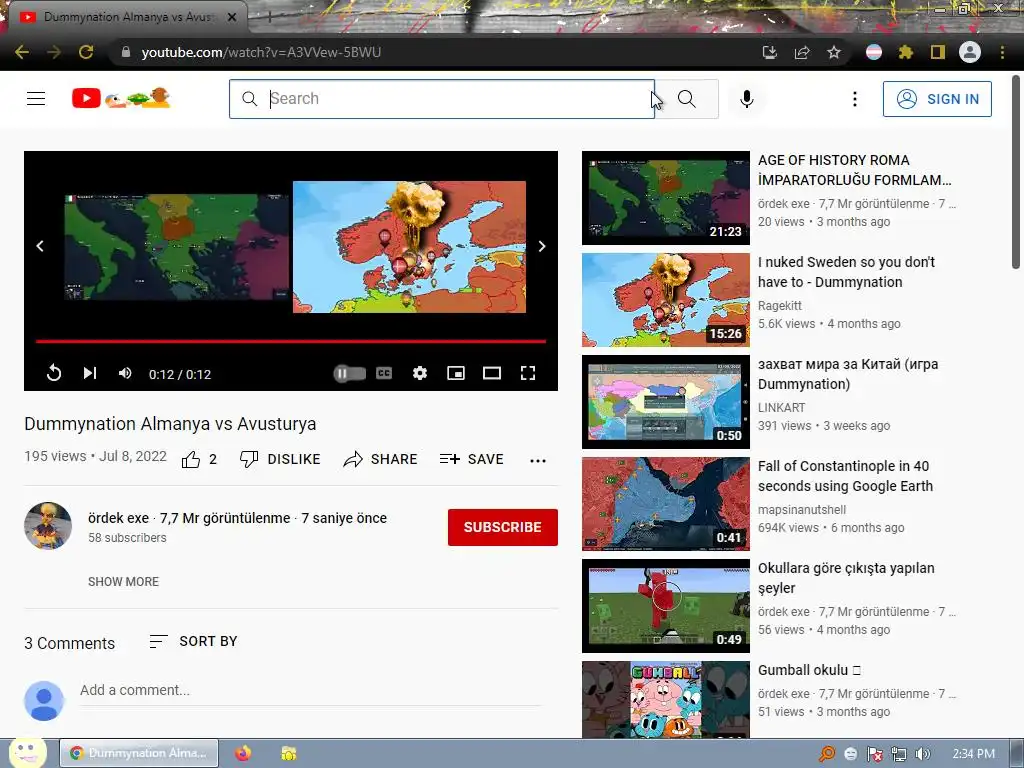
Task: Select the Italy map end-screen suggestion
Action: 176,247
